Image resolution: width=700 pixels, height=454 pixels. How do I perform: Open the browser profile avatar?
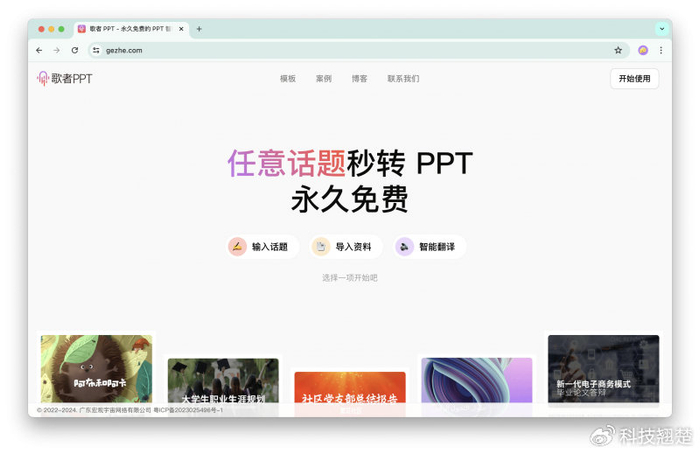[x=643, y=50]
